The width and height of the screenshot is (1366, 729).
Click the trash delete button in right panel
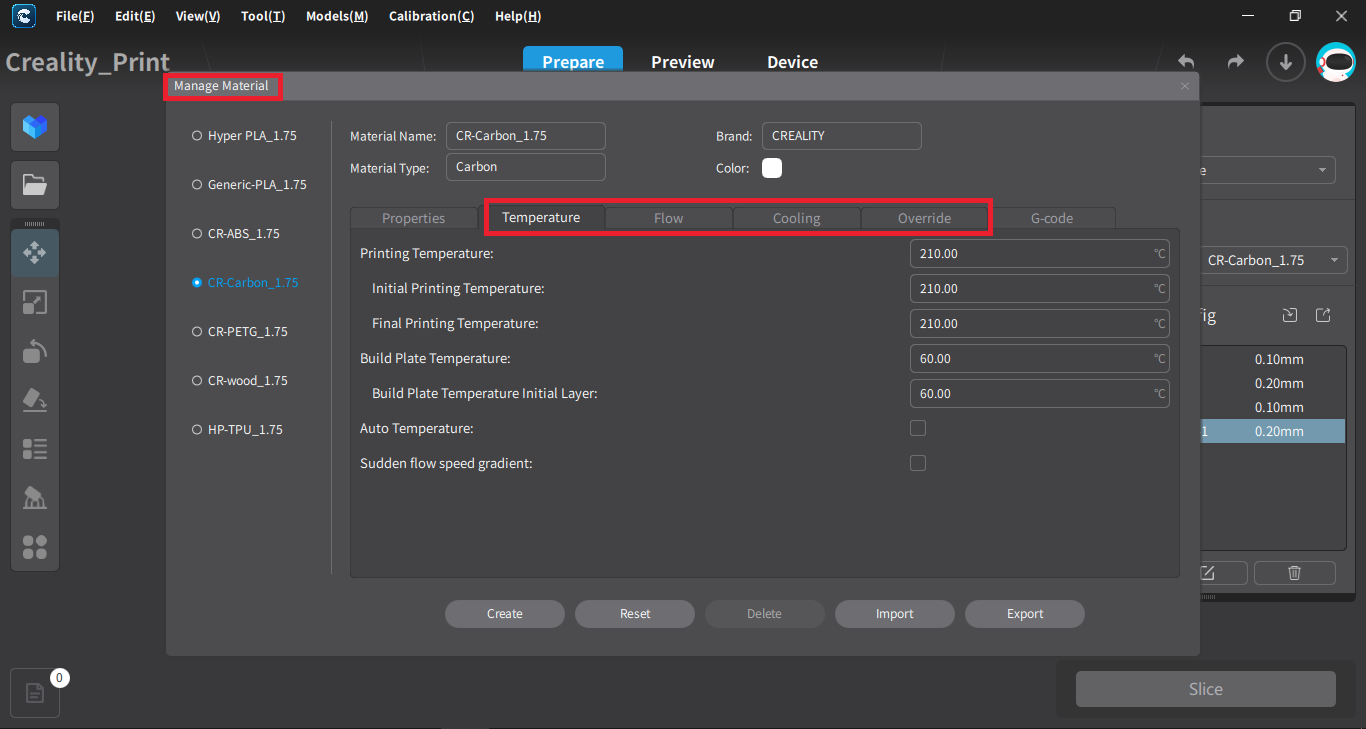(x=1295, y=573)
